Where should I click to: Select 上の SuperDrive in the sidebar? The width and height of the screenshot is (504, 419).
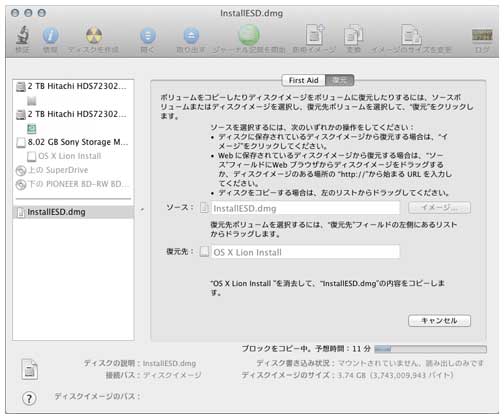tap(52, 170)
